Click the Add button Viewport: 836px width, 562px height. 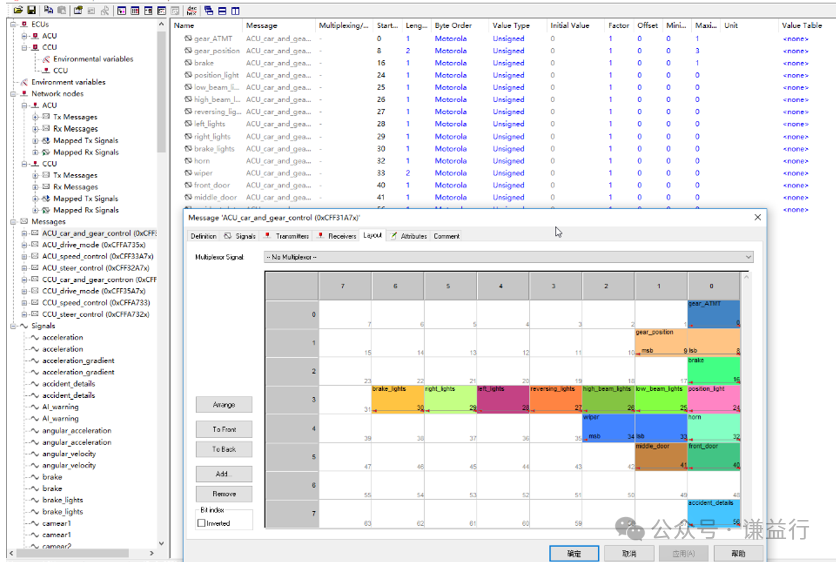click(x=224, y=474)
